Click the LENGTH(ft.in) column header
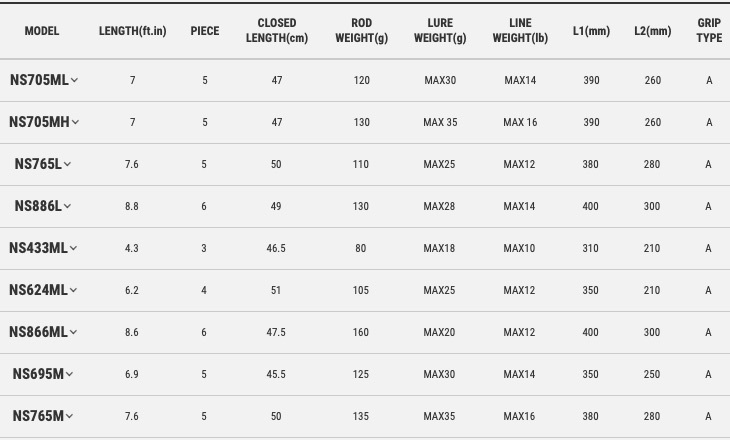 pyautogui.click(x=132, y=31)
